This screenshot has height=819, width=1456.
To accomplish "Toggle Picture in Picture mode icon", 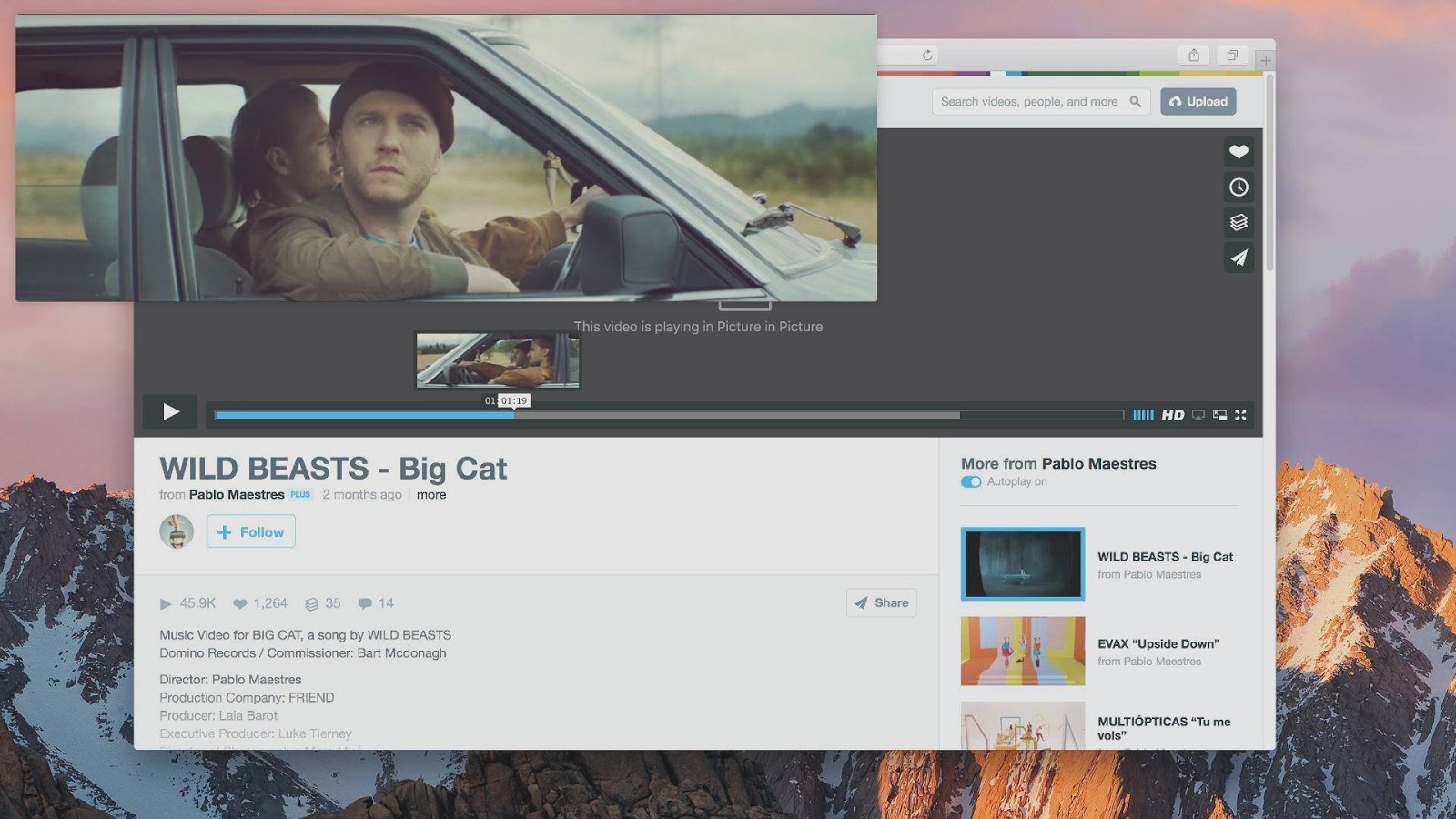I will (1219, 415).
